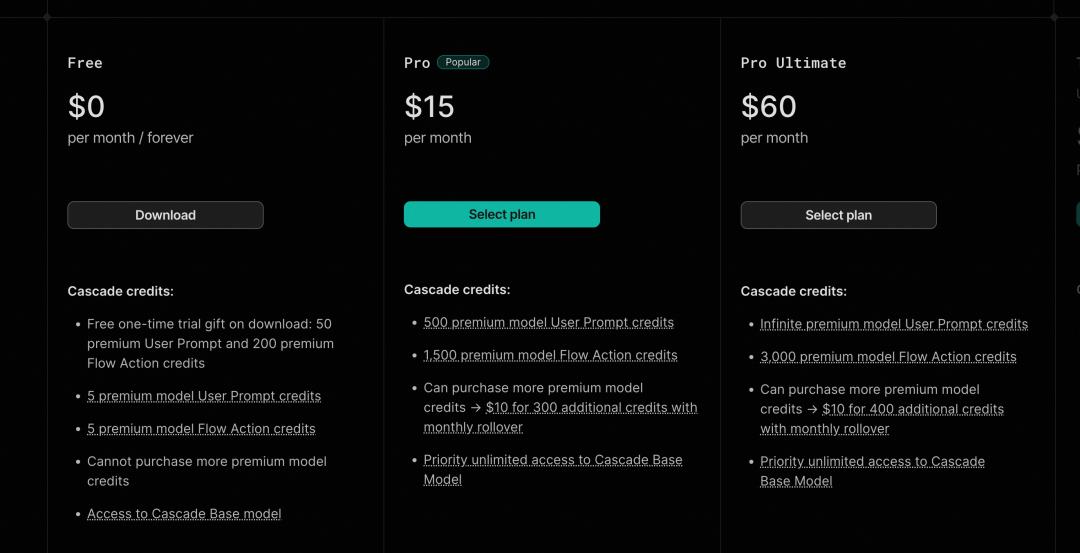Click the Access to Cascade Base model link
The image size is (1080, 553).
(184, 514)
